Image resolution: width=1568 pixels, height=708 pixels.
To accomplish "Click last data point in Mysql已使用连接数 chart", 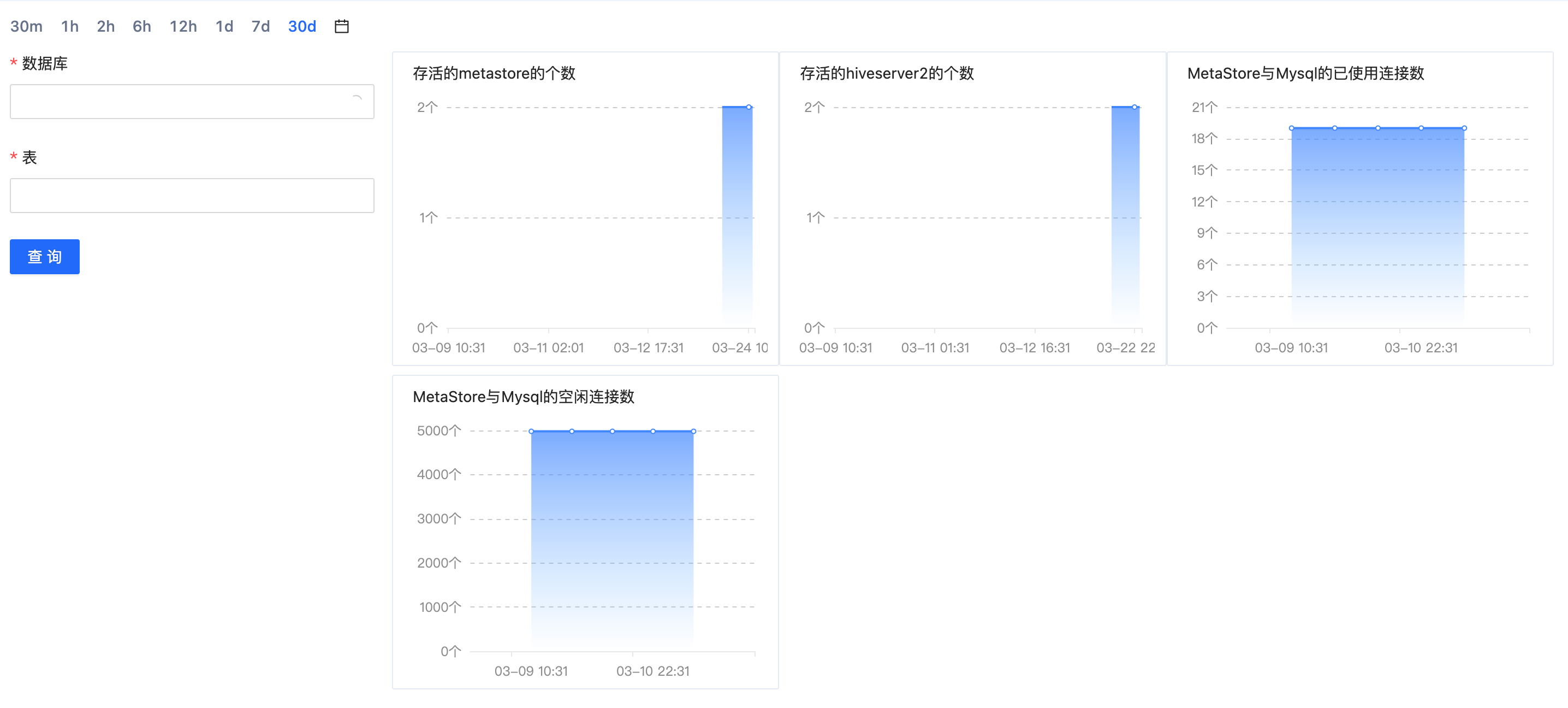I will (1464, 128).
